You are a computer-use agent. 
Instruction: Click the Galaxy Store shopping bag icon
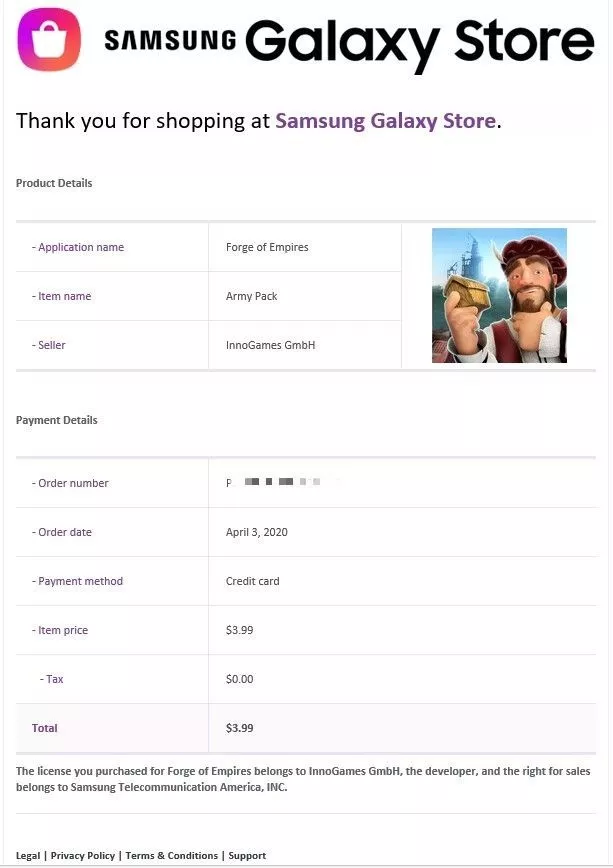click(49, 39)
